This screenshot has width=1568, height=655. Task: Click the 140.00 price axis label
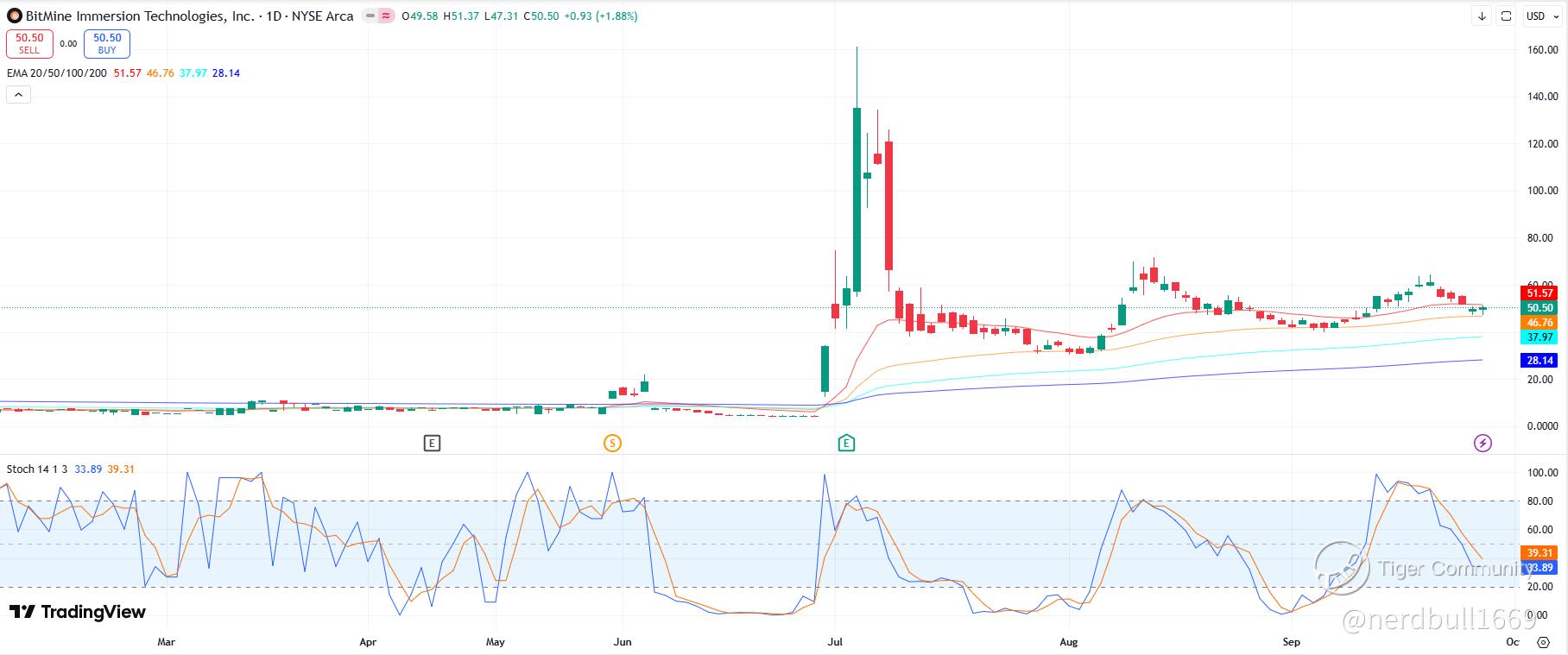[x=1542, y=97]
